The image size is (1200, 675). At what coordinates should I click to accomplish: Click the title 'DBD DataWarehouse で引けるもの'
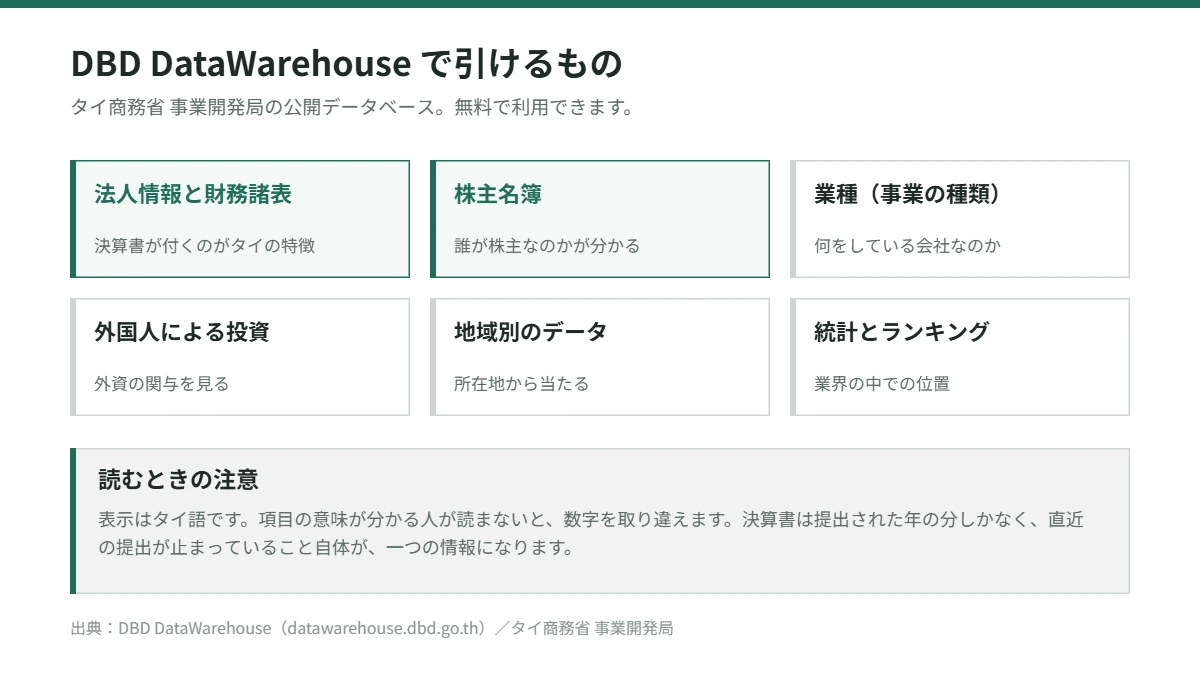tap(347, 64)
